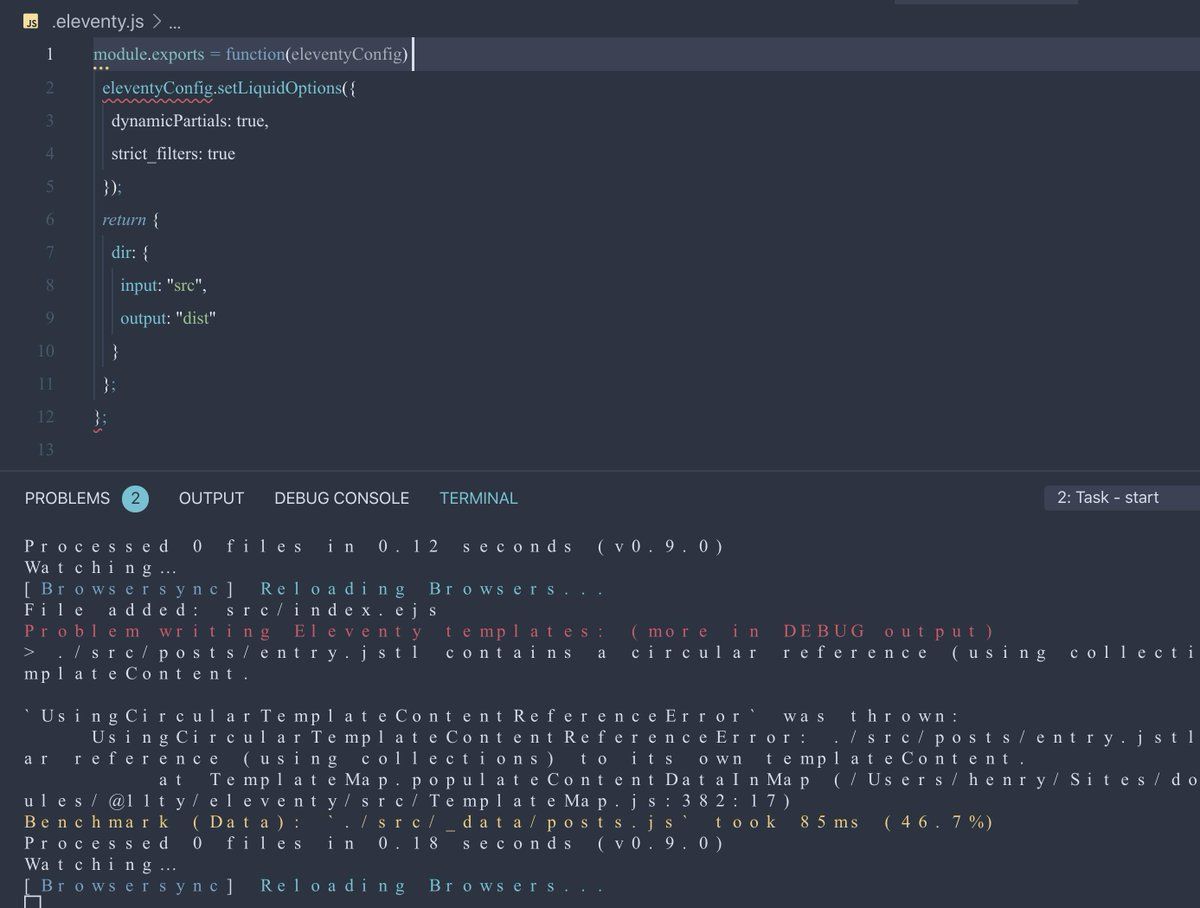Open the .eleventy.js breadcrumb item
This screenshot has width=1200, height=908.
pyautogui.click(x=98, y=21)
